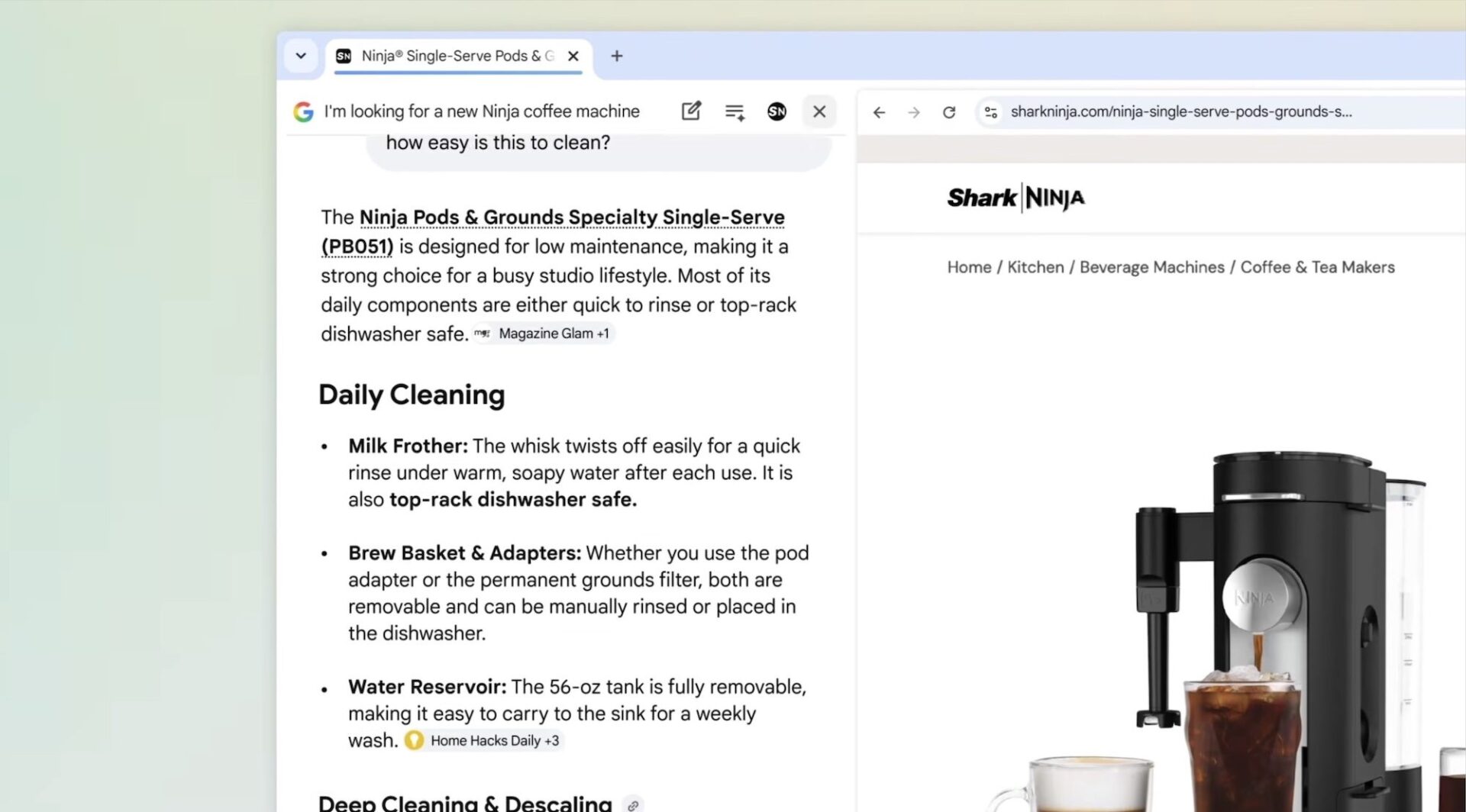Open the AI panel history list icon
Viewport: 1466px width, 812px height.
pyautogui.click(x=735, y=112)
